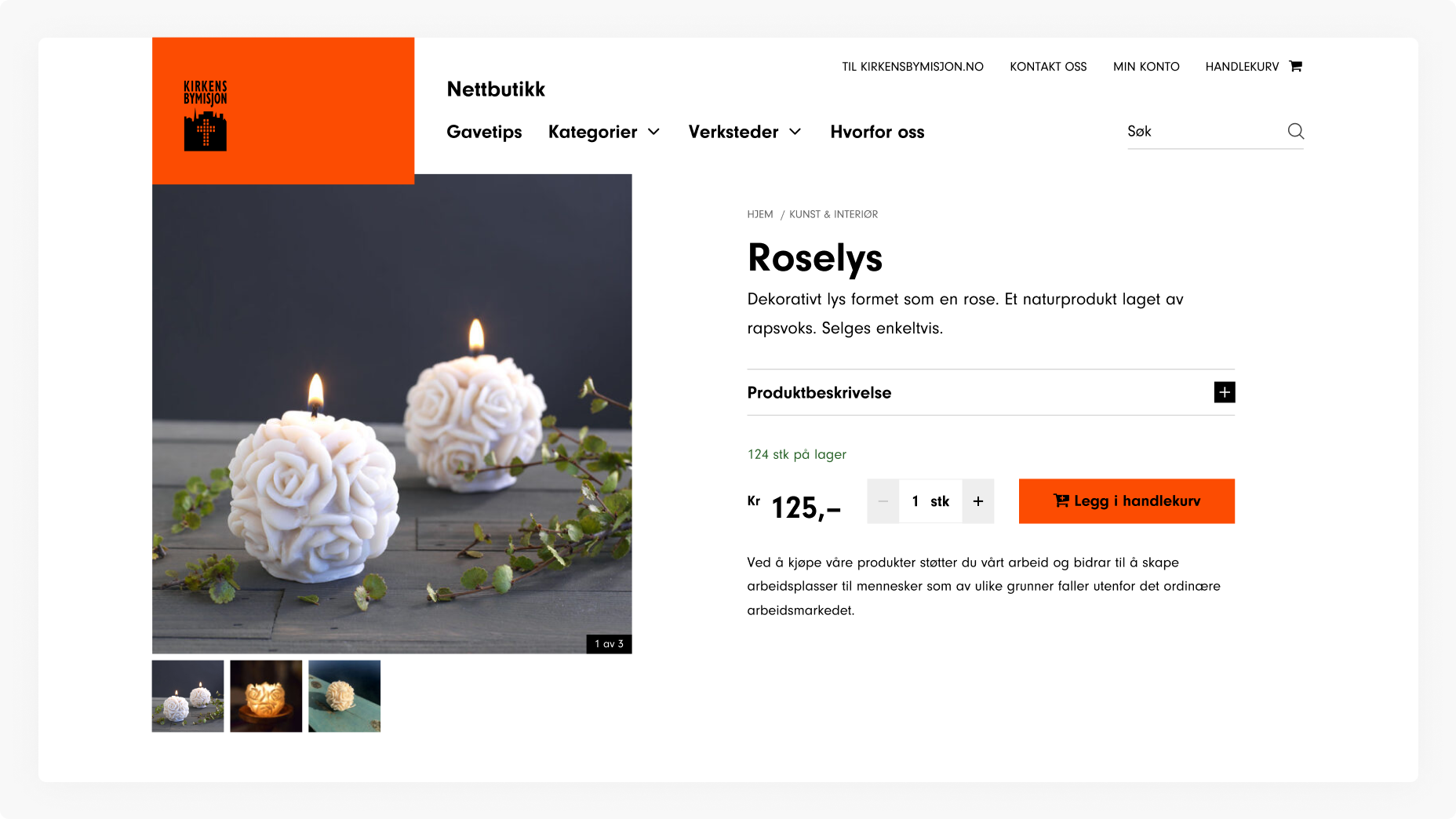Expand Produktbeskrivelse with the plus icon
This screenshot has width=1456, height=819.
click(x=1225, y=392)
